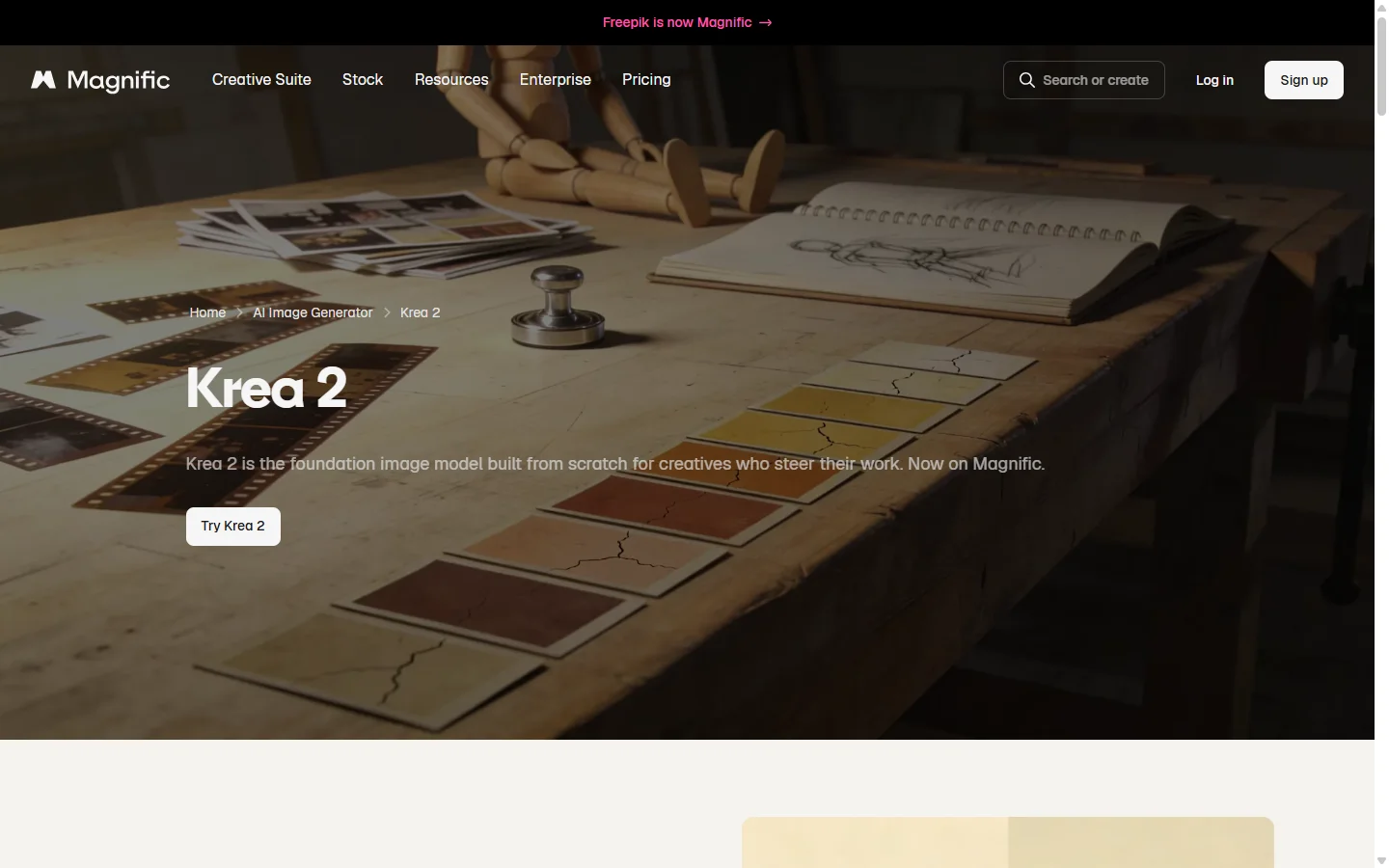This screenshot has height=868, width=1389.
Task: Click the Magnific logo icon
Action: [x=43, y=80]
